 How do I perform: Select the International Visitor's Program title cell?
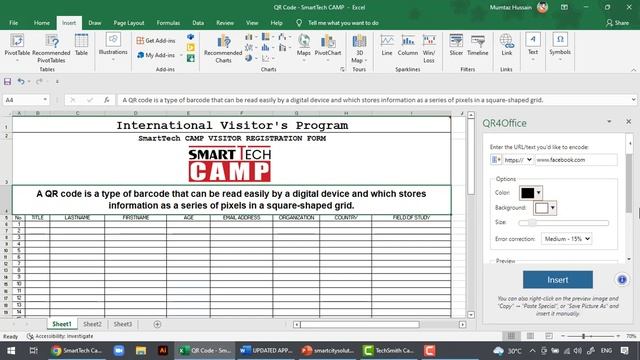coord(232,125)
